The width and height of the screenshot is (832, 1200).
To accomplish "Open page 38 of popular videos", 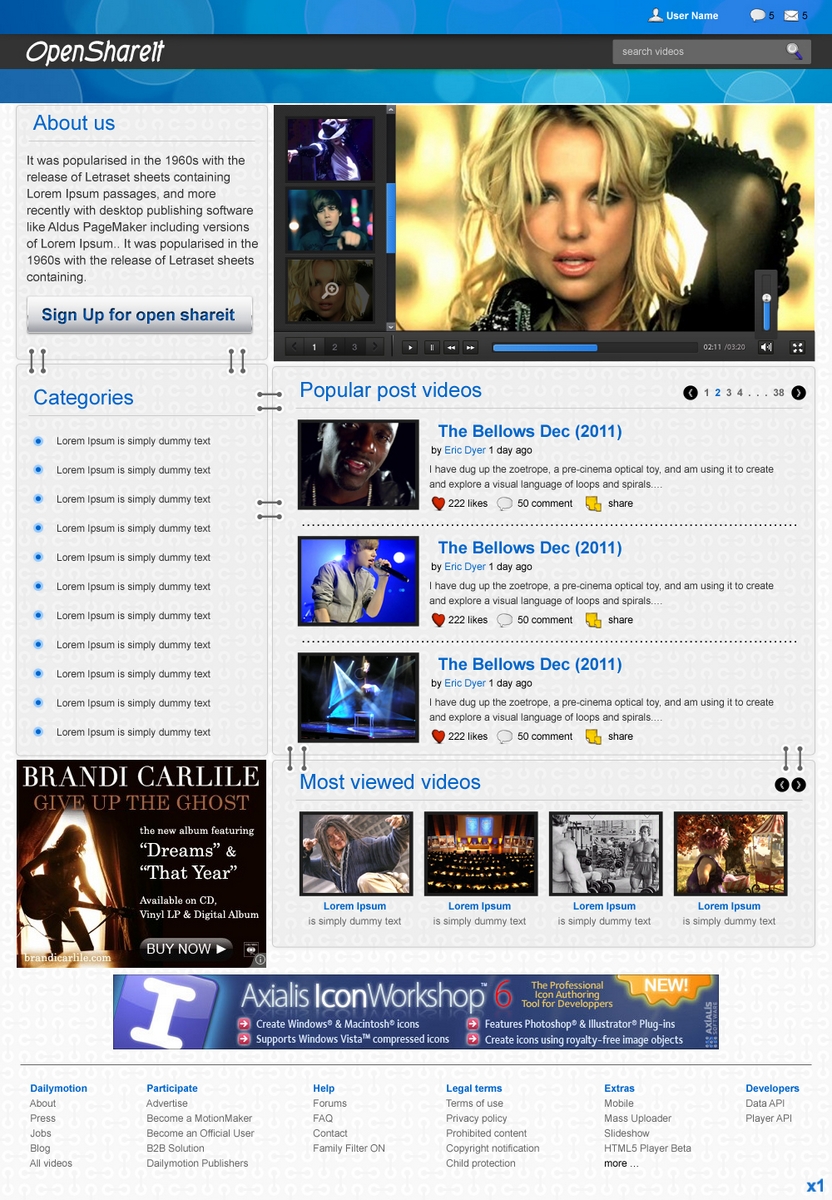I will (779, 393).
